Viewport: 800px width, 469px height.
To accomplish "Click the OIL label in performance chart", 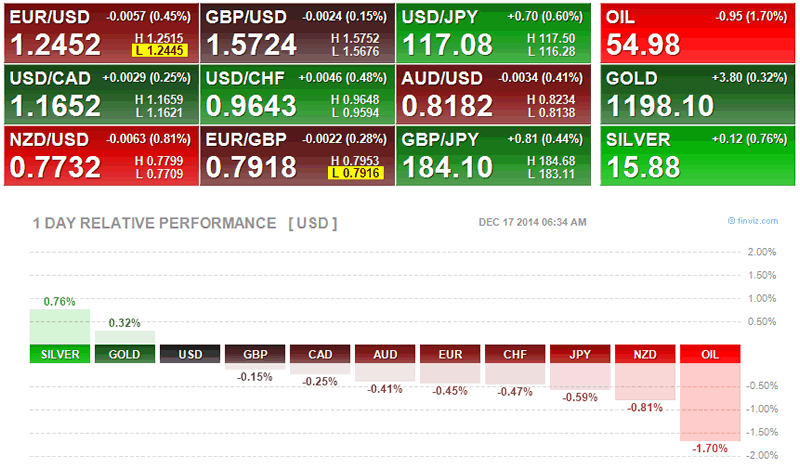I will (710, 354).
